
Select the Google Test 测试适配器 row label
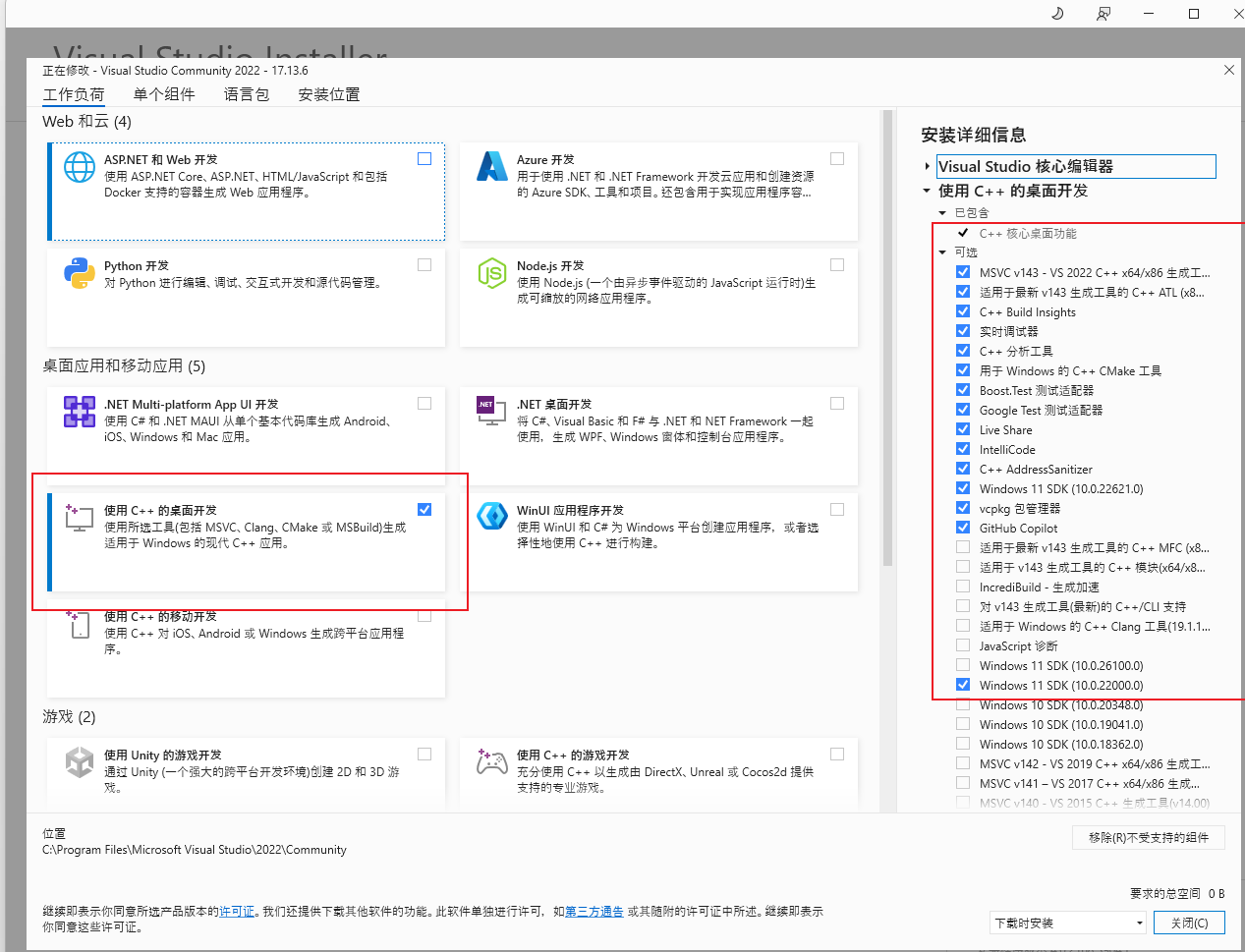coord(1042,410)
